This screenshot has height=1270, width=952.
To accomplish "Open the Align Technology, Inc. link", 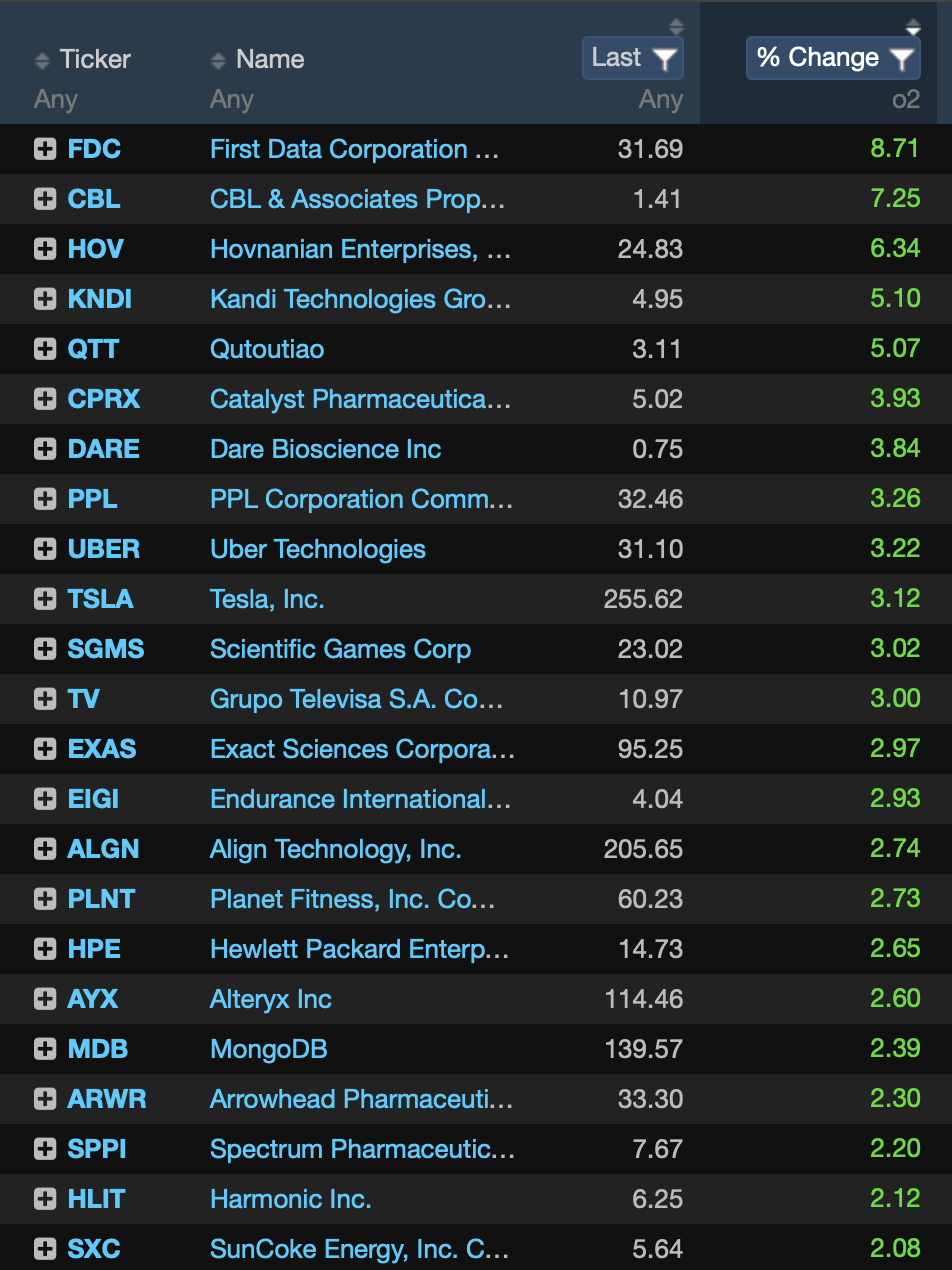I will click(x=336, y=849).
